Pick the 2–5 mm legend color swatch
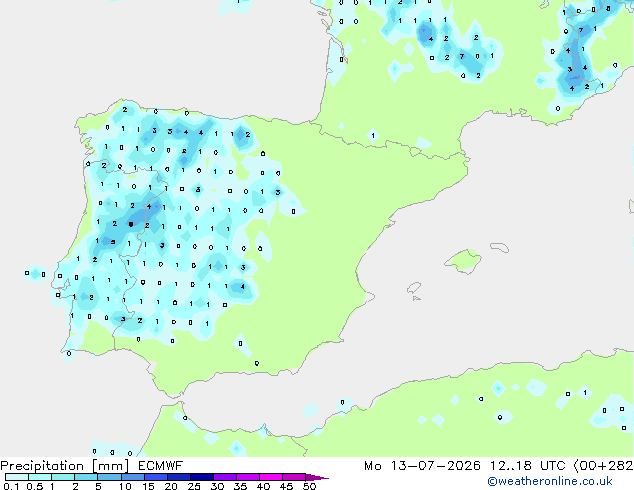The width and height of the screenshot is (634, 490). tap(86, 477)
